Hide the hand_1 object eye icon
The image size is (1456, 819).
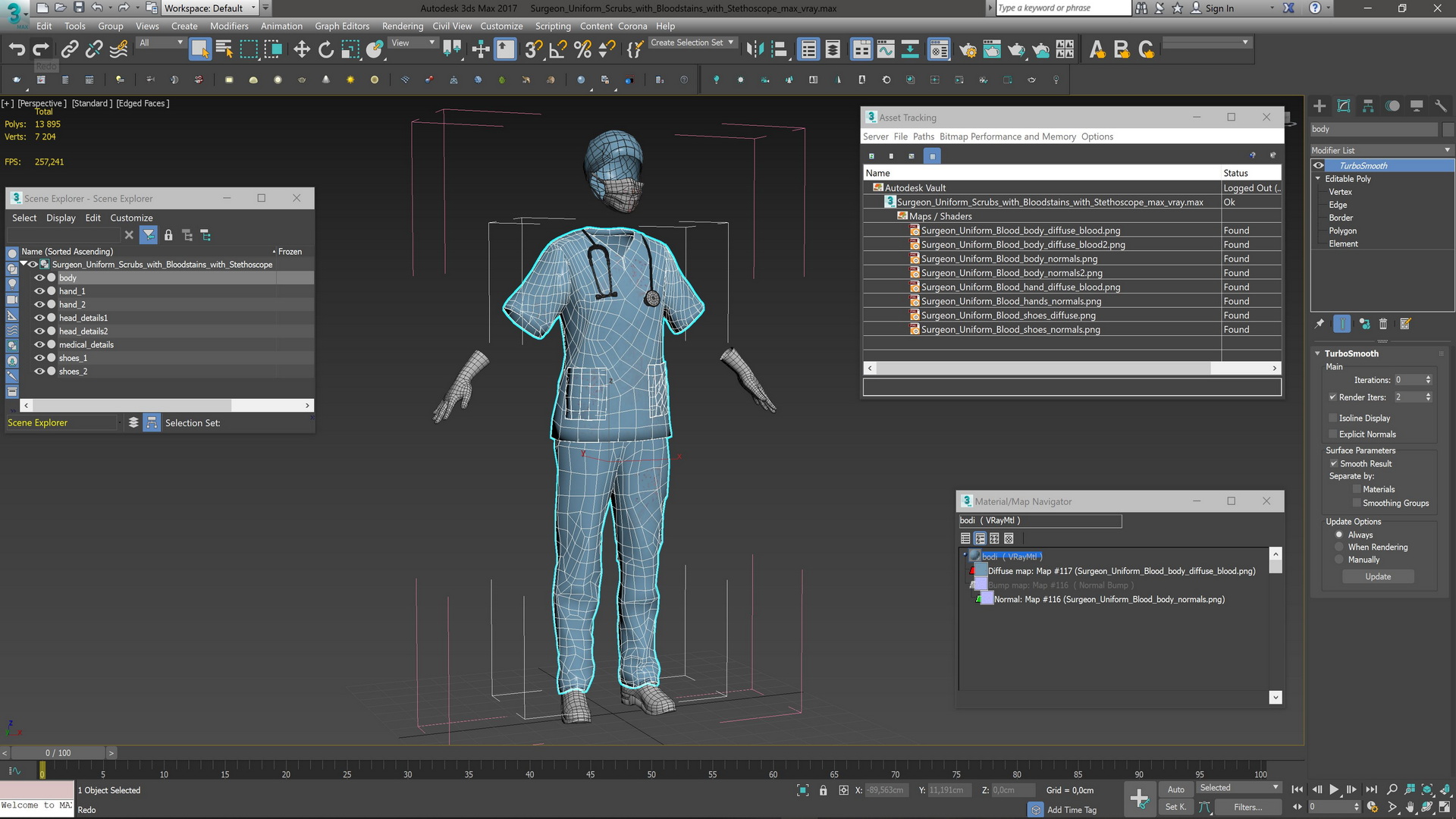[39, 291]
